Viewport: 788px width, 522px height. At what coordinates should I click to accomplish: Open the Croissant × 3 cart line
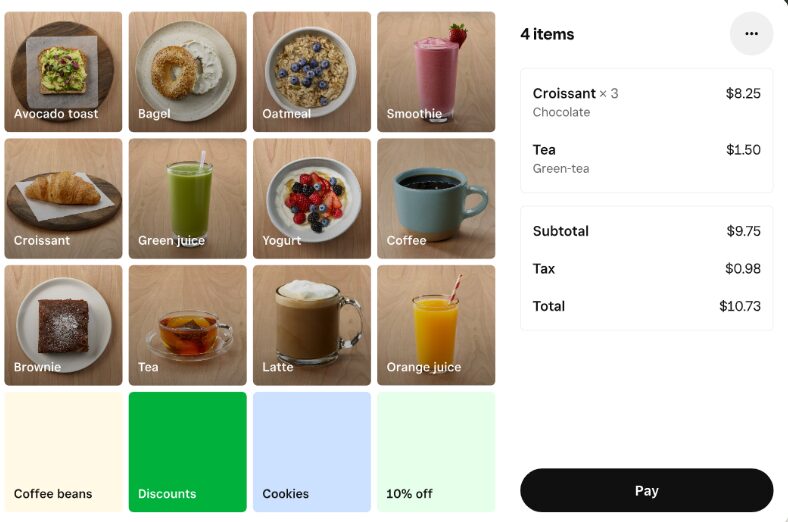coord(646,102)
